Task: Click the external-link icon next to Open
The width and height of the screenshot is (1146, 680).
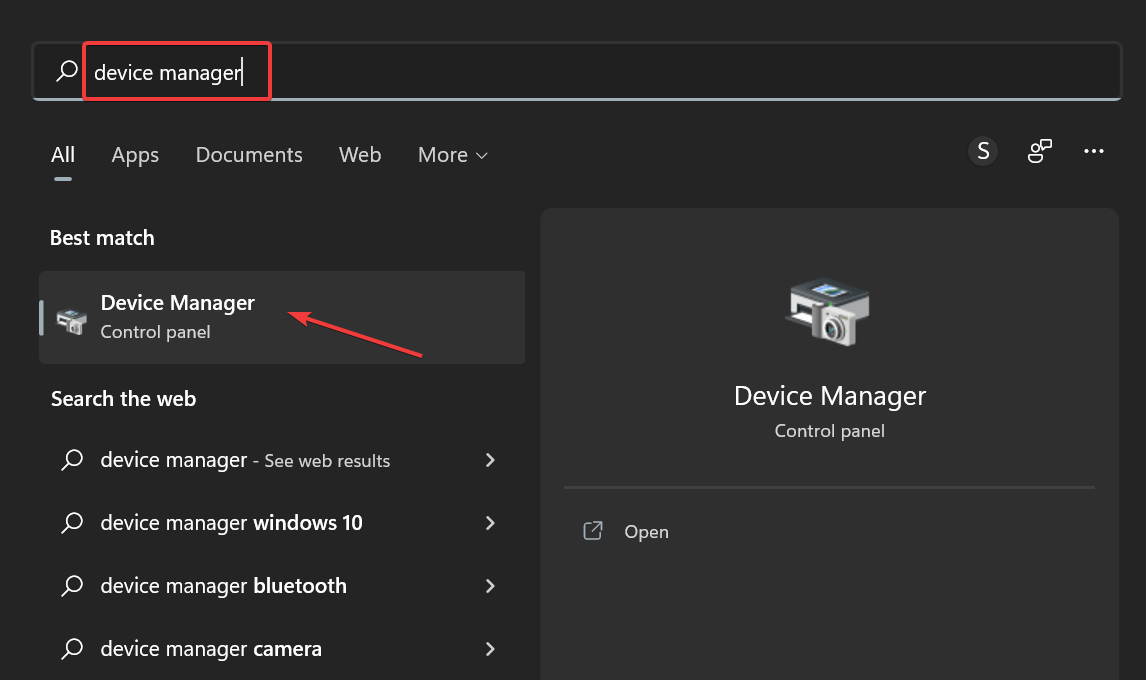Action: [592, 531]
